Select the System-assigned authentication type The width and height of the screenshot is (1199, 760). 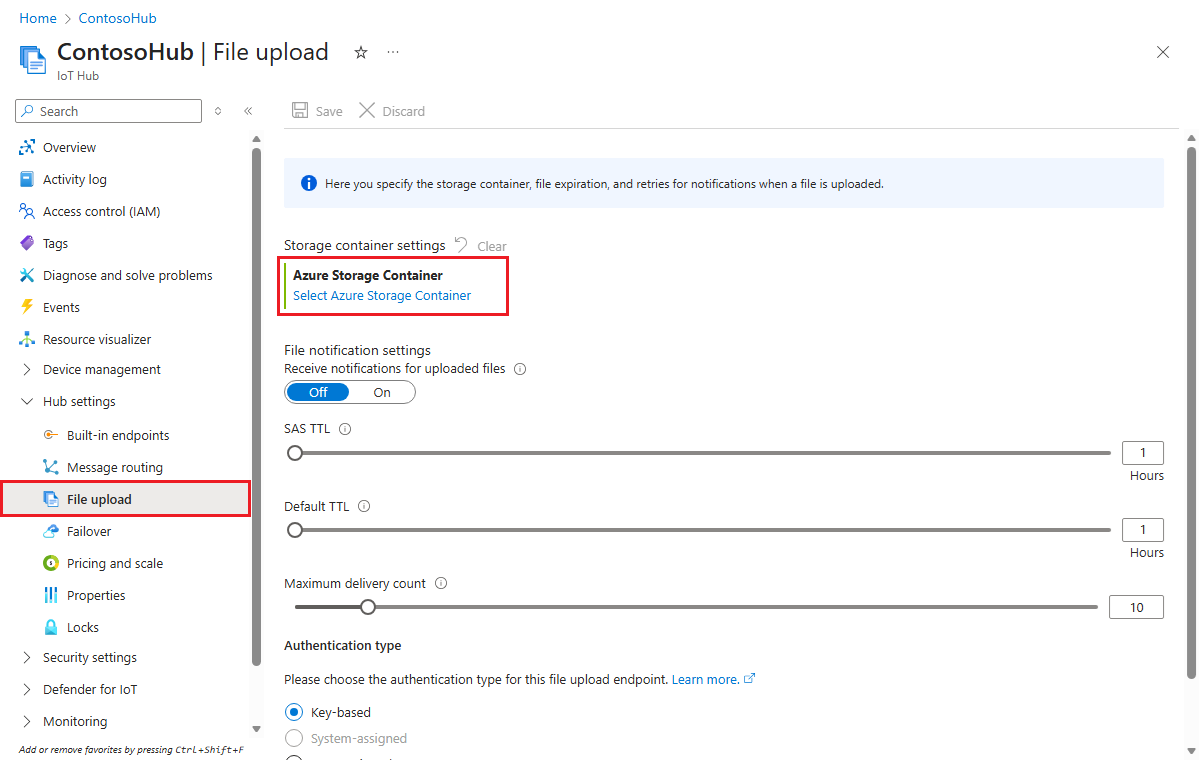coord(294,738)
